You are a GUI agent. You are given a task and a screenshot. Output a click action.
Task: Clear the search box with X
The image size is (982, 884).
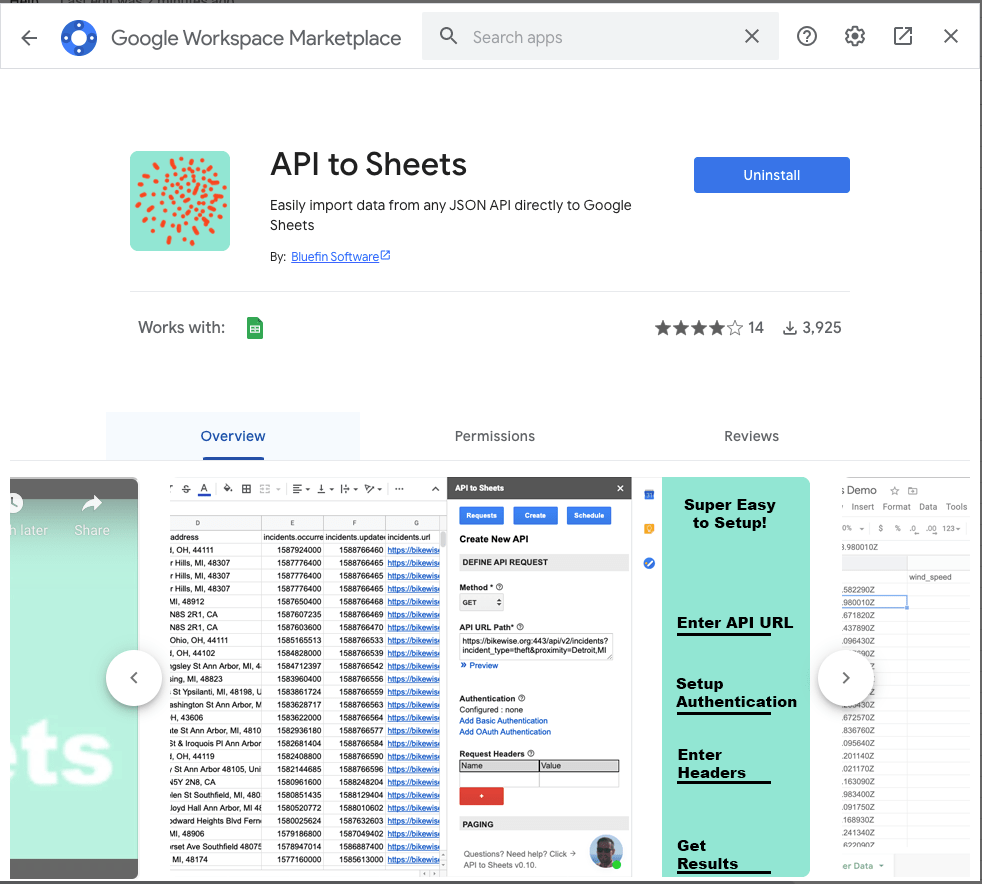pyautogui.click(x=752, y=36)
